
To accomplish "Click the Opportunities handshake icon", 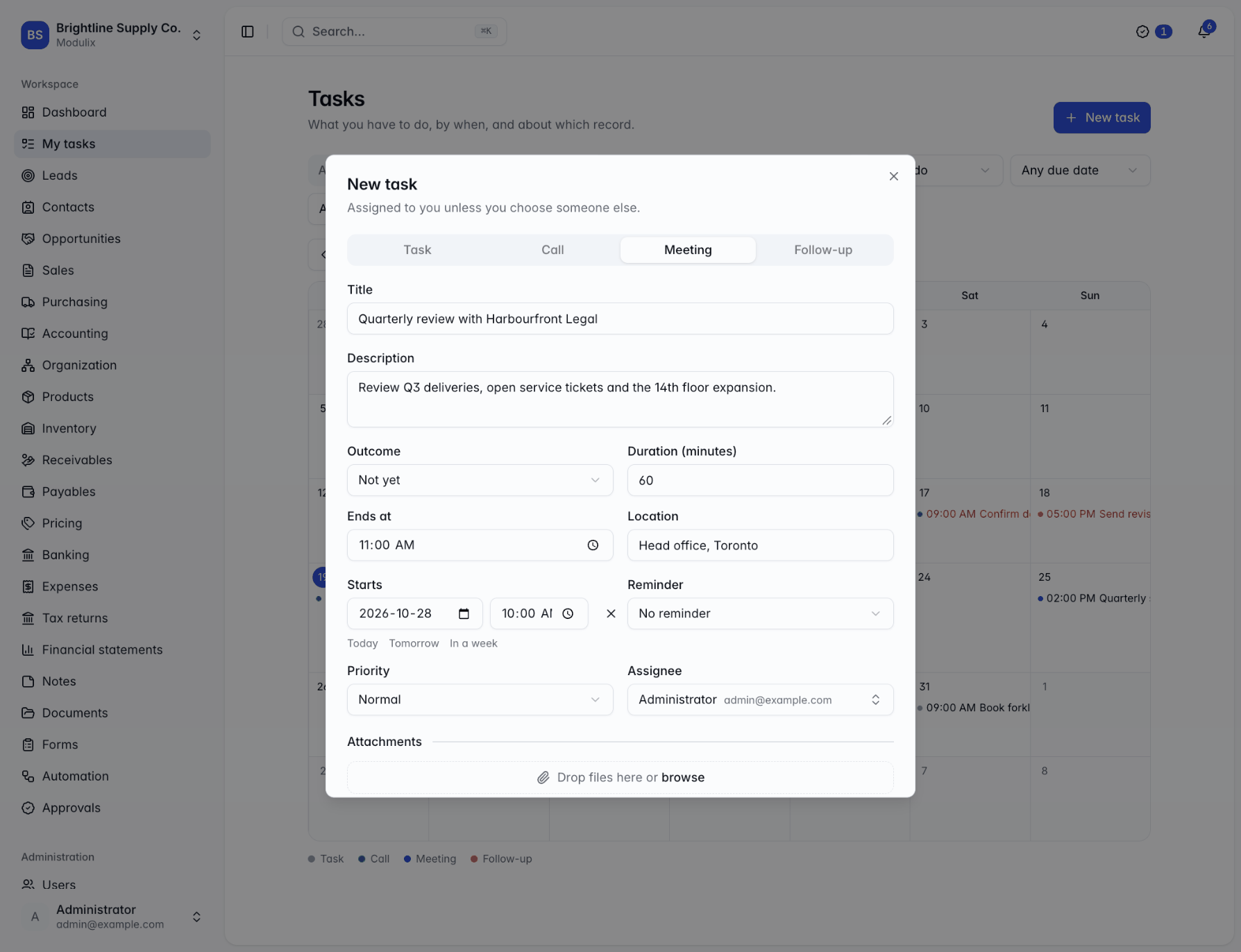I will pyautogui.click(x=28, y=239).
